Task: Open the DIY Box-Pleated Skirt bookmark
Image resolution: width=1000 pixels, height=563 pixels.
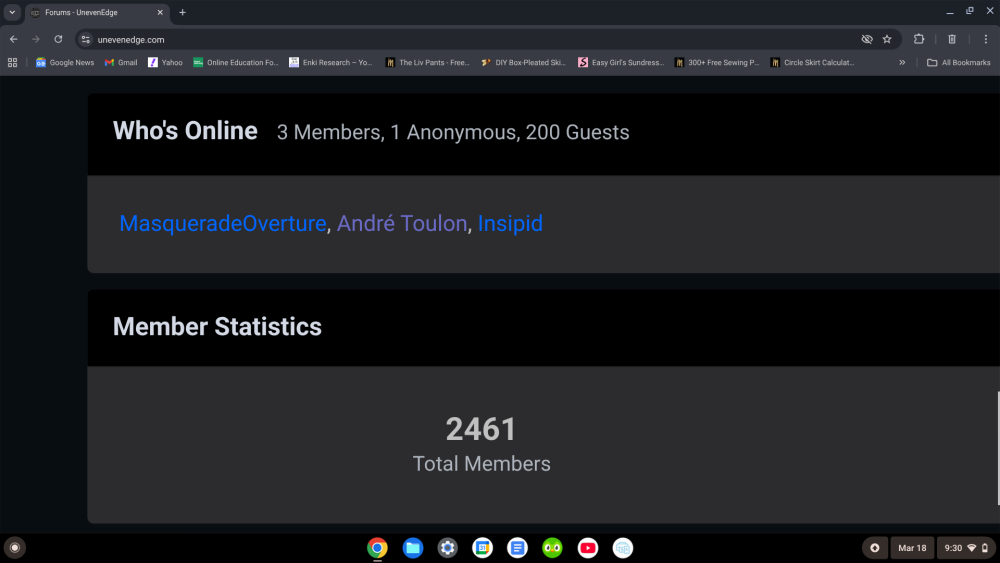Action: click(524, 62)
